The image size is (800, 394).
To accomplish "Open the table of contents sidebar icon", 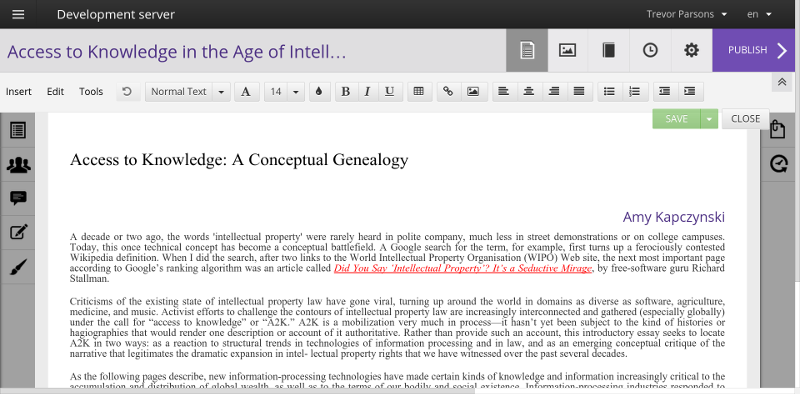I will click(18, 130).
